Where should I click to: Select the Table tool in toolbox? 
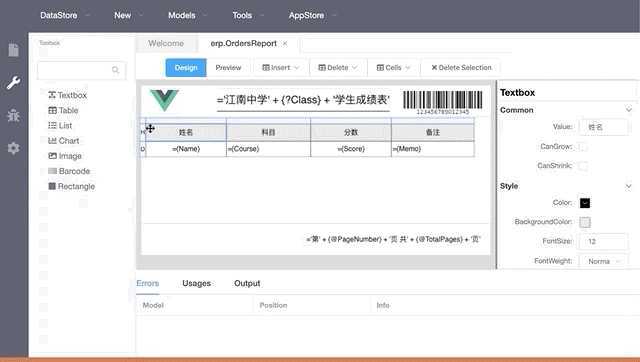point(63,110)
